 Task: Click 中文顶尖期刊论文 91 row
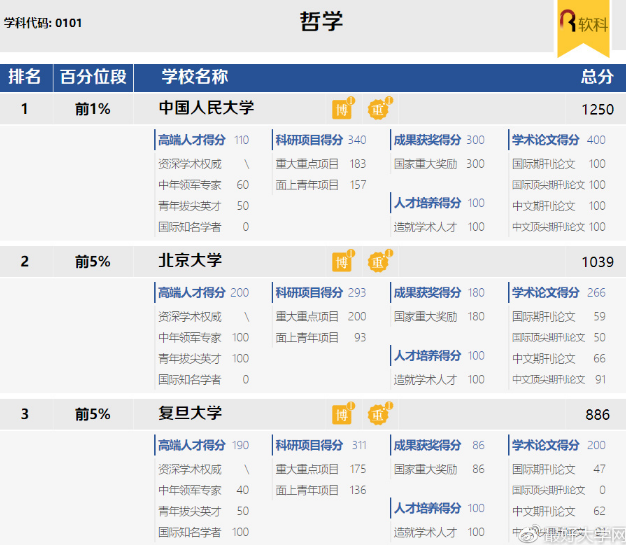[x=559, y=379]
